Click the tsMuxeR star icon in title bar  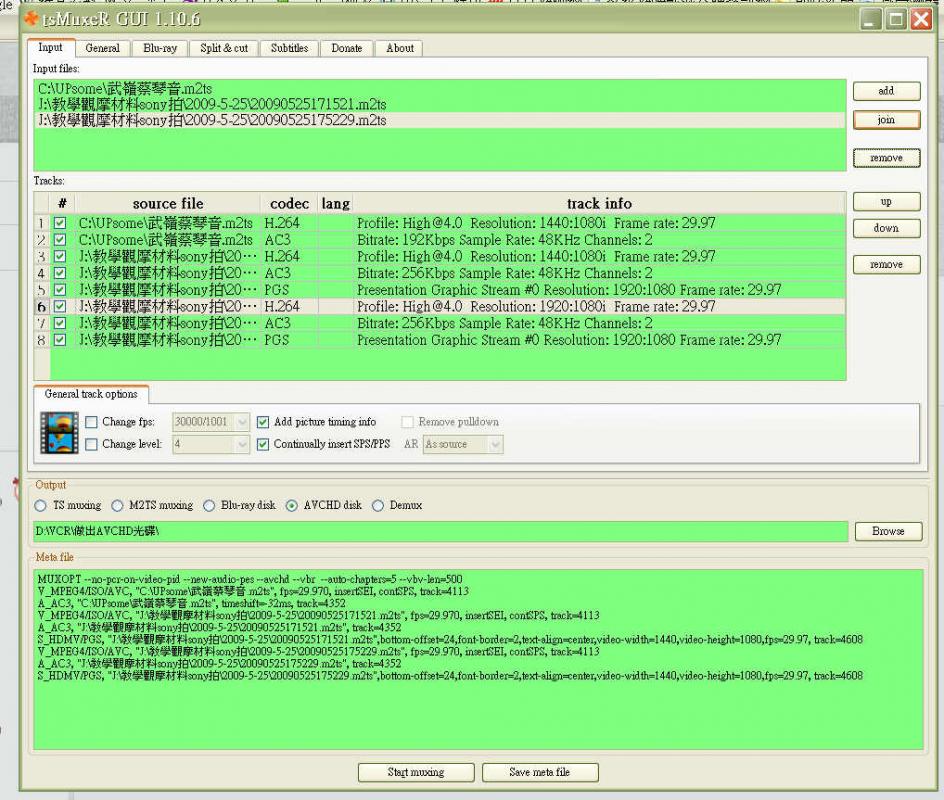[31, 18]
